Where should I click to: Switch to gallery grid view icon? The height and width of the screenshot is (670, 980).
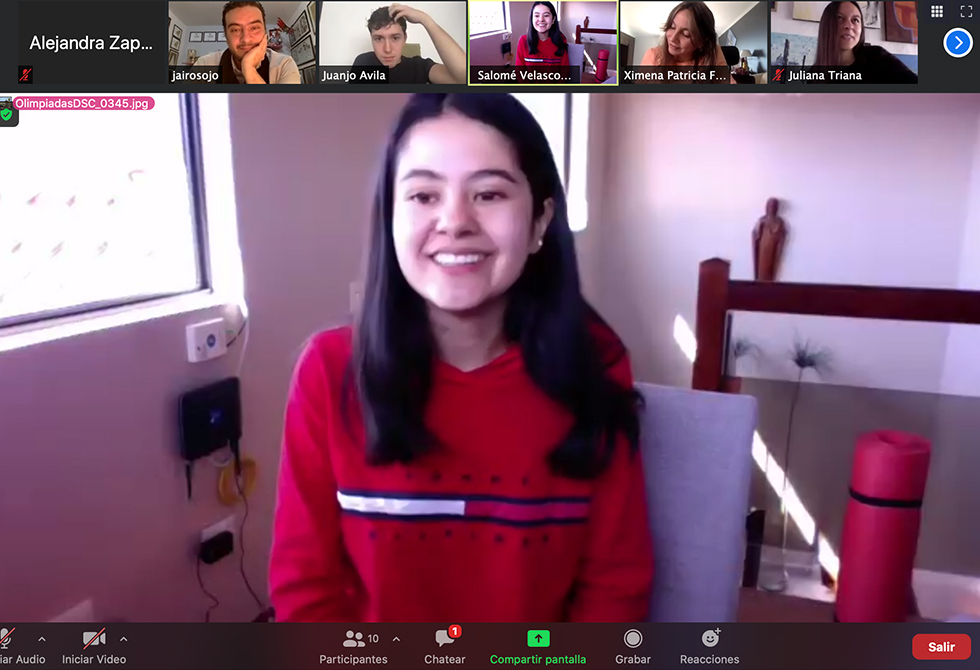coord(937,12)
